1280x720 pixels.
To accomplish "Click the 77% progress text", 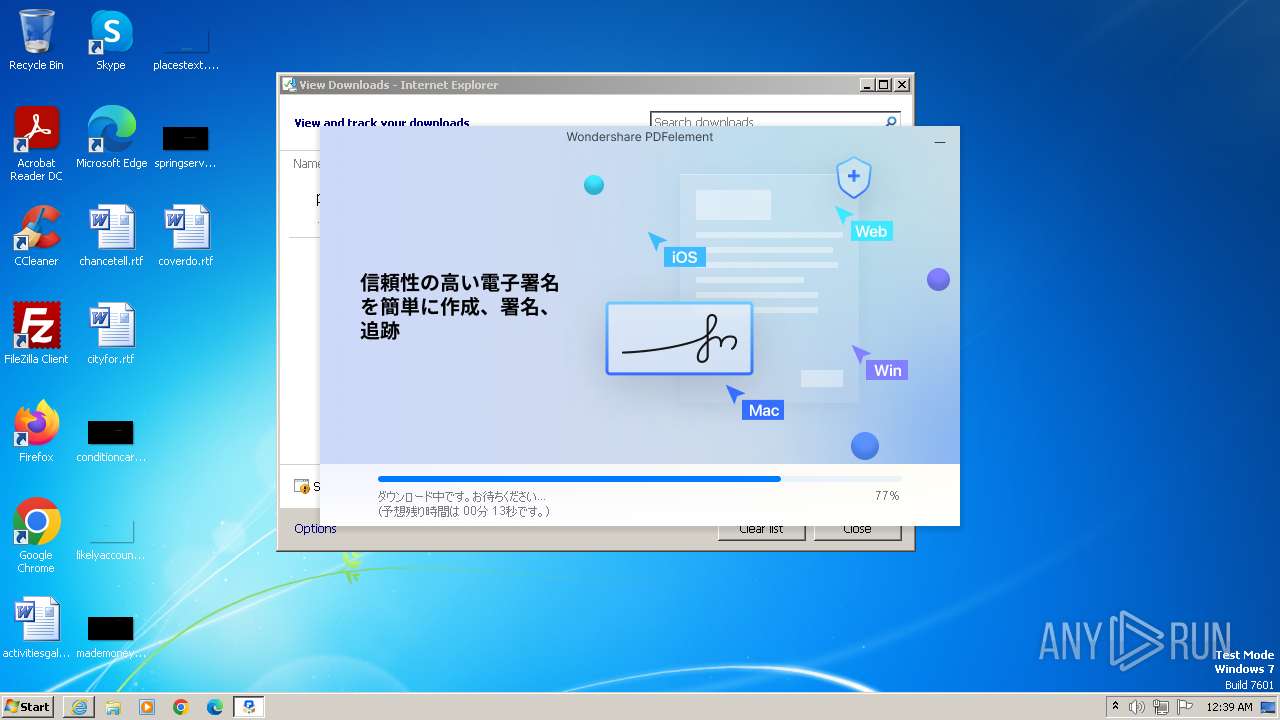I will click(x=887, y=496).
